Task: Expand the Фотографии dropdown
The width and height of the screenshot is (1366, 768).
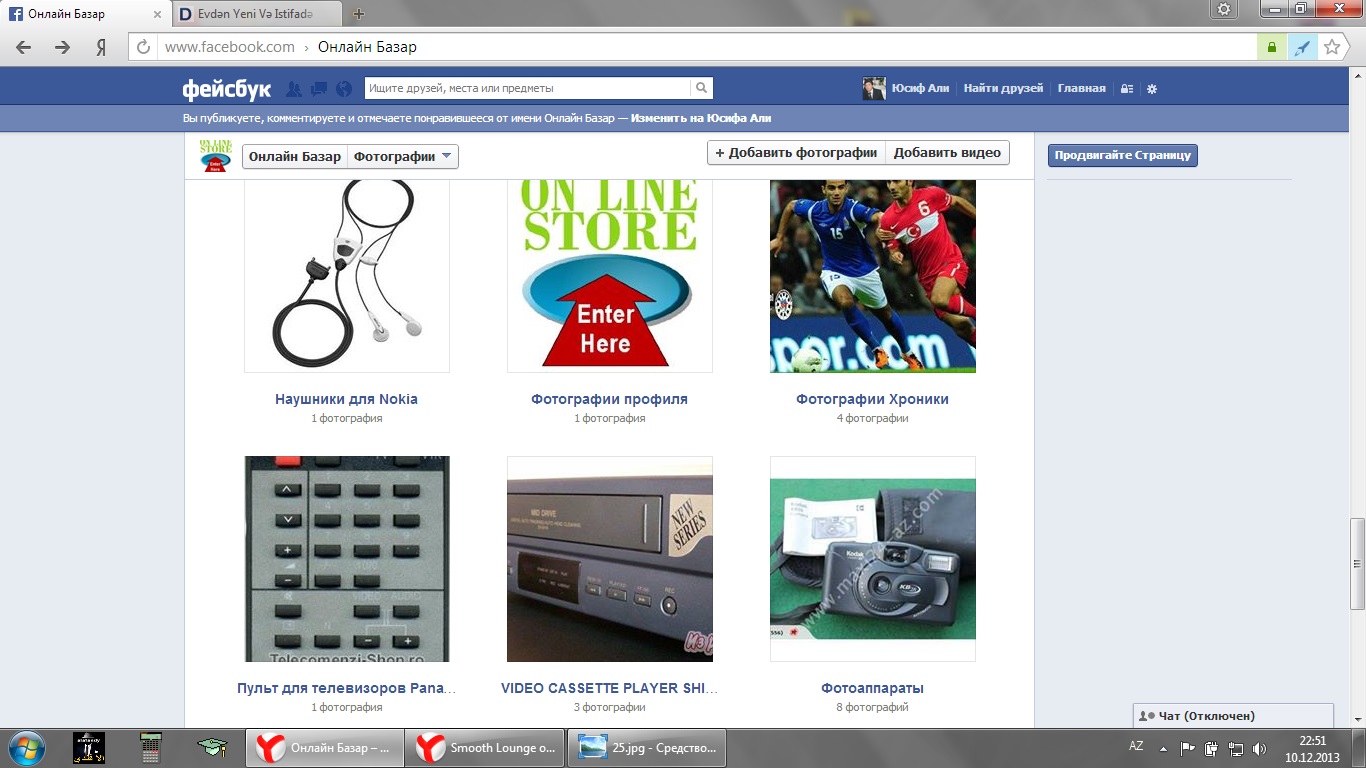Action: pos(403,156)
